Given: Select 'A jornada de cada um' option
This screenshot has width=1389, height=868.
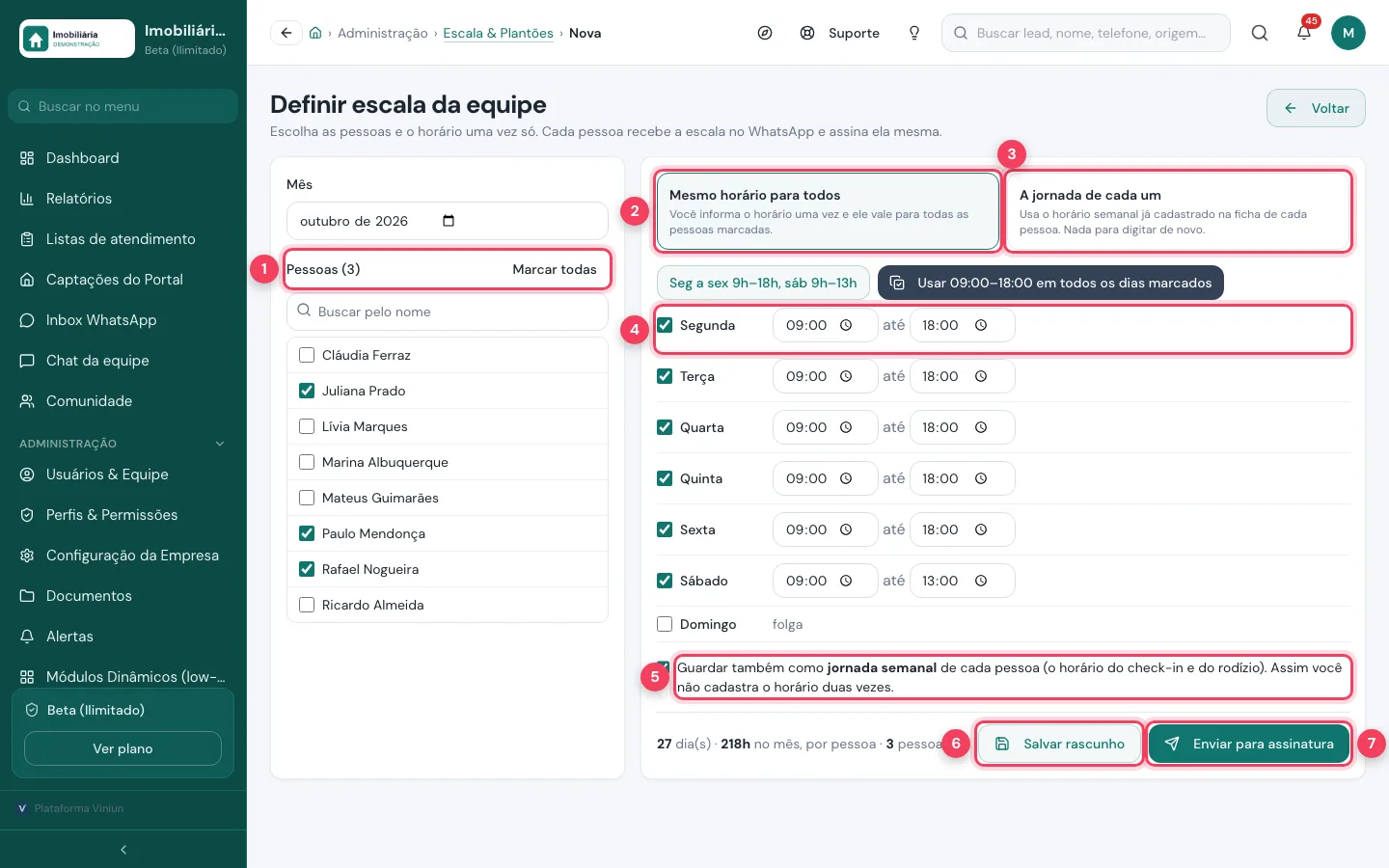Looking at the screenshot, I should tap(1178, 211).
